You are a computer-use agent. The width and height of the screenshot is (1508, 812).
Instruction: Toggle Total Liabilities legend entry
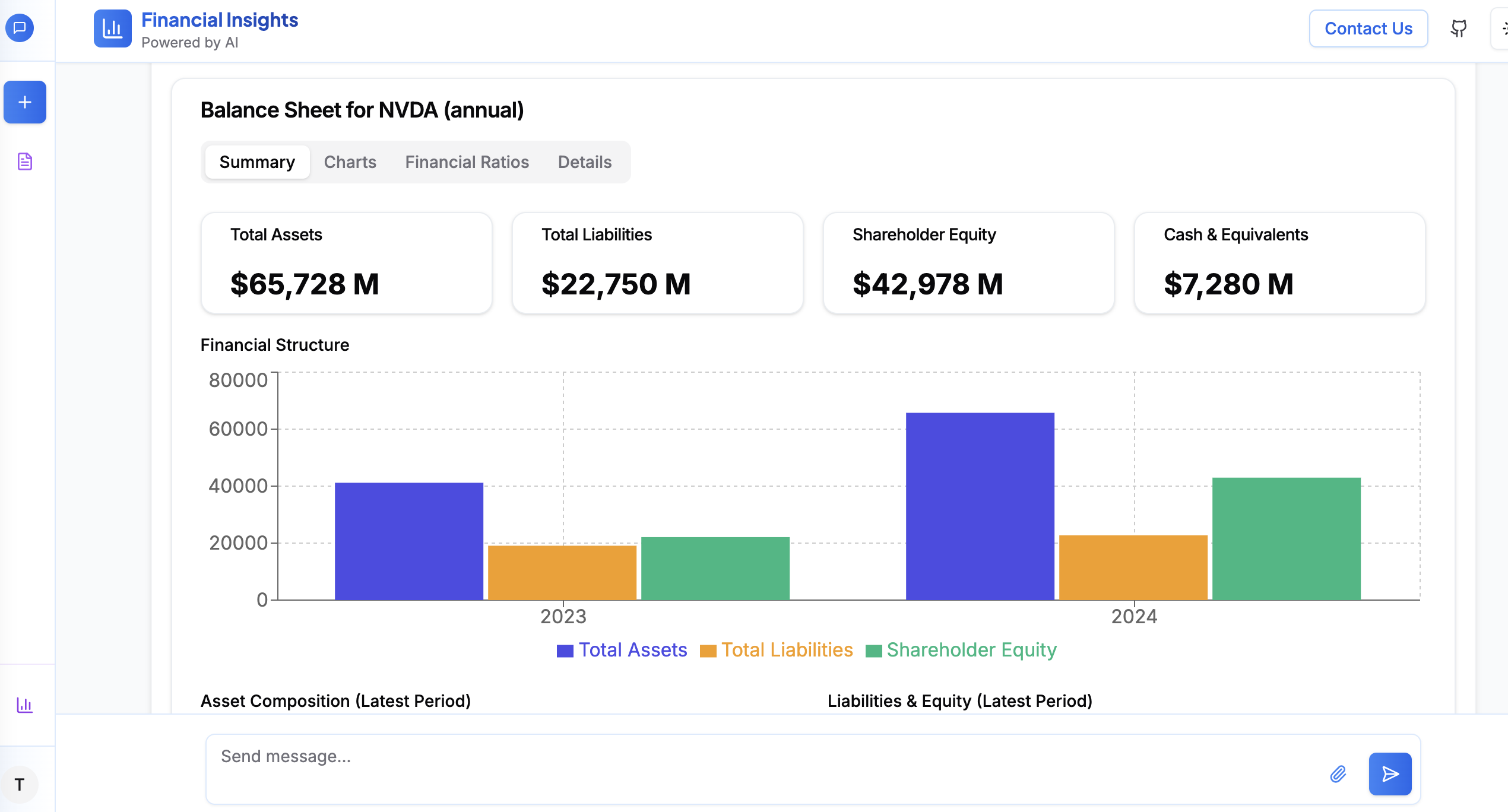click(x=776, y=650)
